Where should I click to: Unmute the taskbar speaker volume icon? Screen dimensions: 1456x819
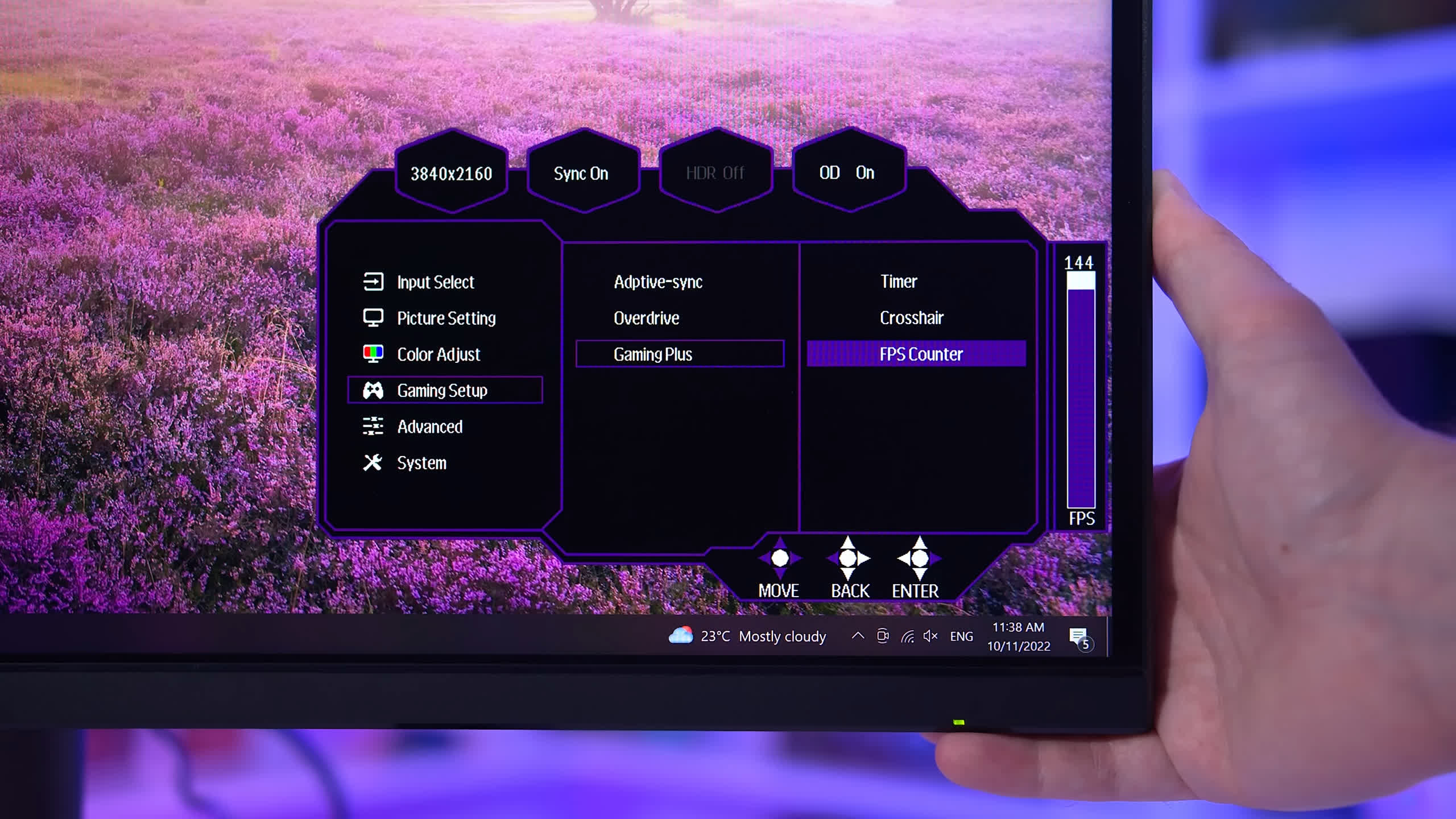point(930,636)
